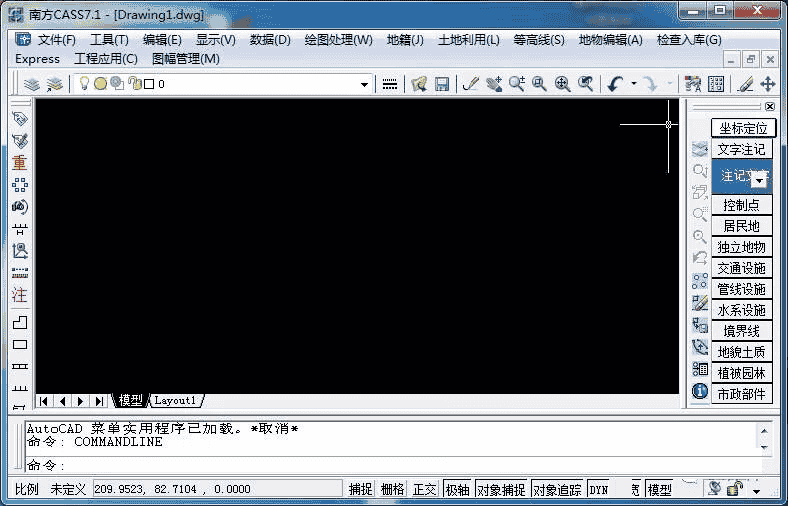Click the rectangle draw icon in left toolbar

pos(19,345)
